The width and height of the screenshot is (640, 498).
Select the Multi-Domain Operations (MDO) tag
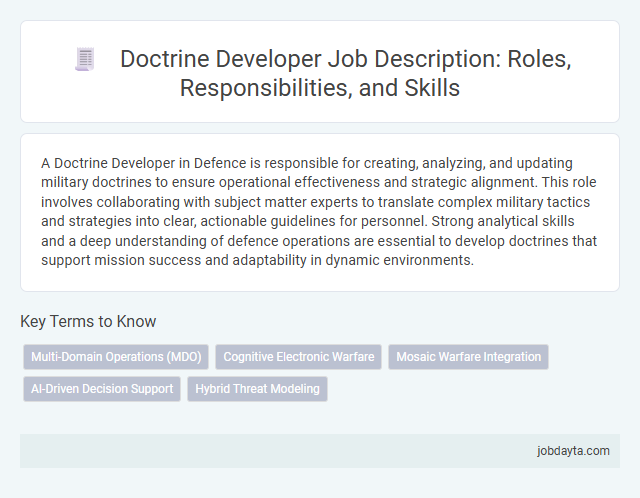pos(116,357)
